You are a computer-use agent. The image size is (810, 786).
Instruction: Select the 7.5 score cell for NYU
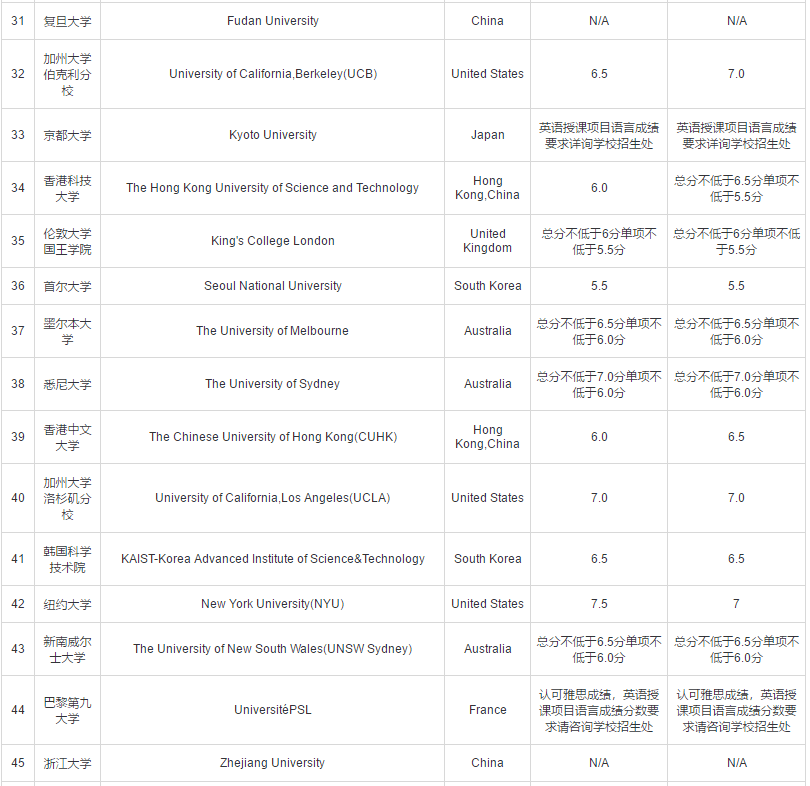[x=598, y=603]
